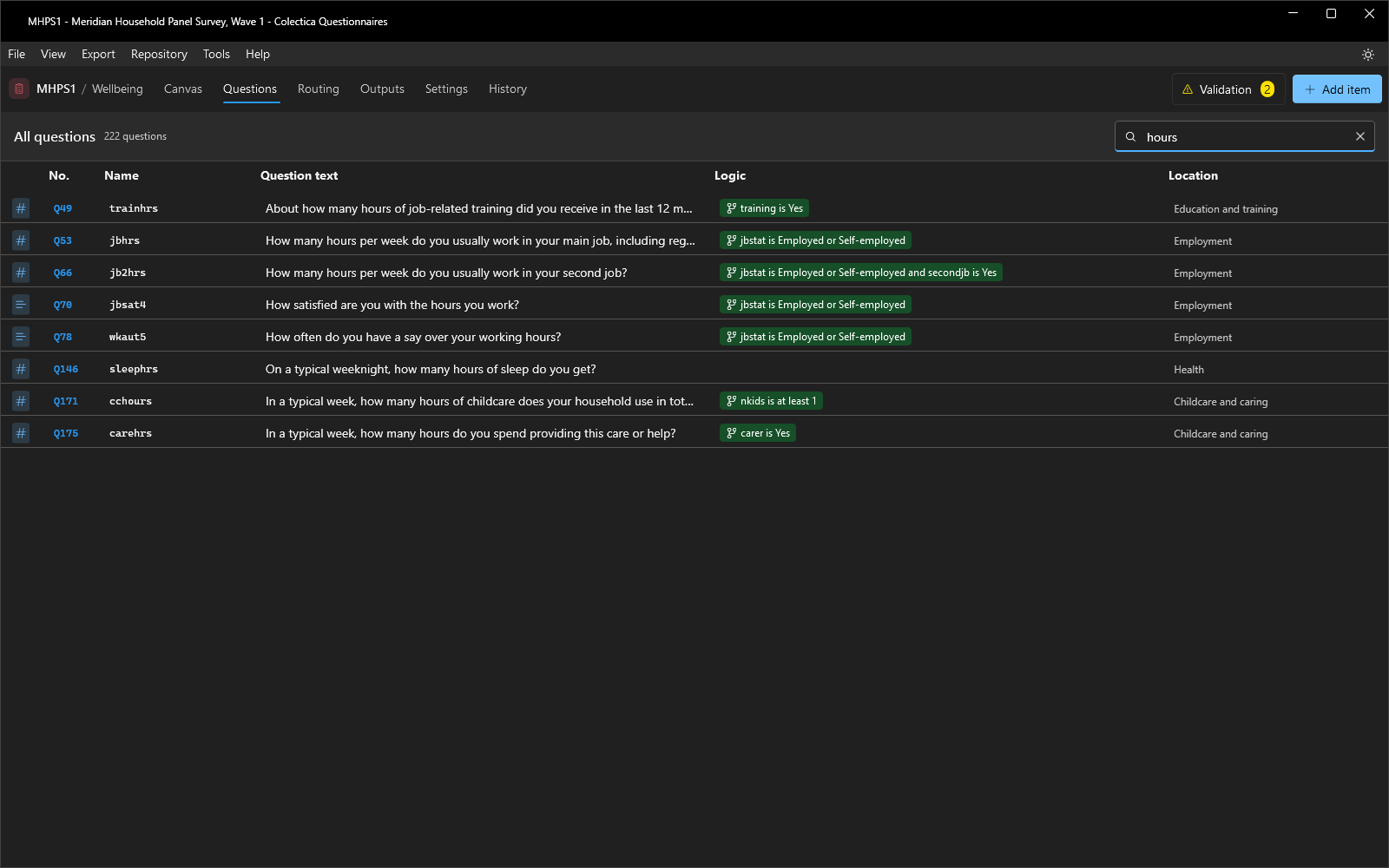
Task: Open question Q66 link
Action: point(63,273)
